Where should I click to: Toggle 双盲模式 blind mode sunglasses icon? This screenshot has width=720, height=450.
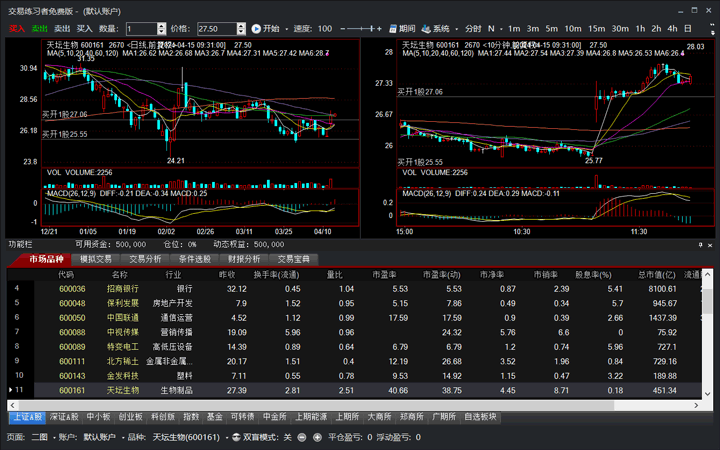click(x=236, y=437)
